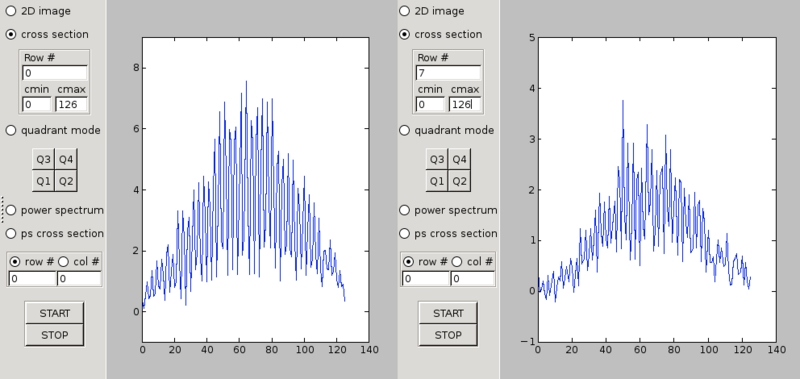Click Q1 quadrant button in left panel

tap(43, 181)
